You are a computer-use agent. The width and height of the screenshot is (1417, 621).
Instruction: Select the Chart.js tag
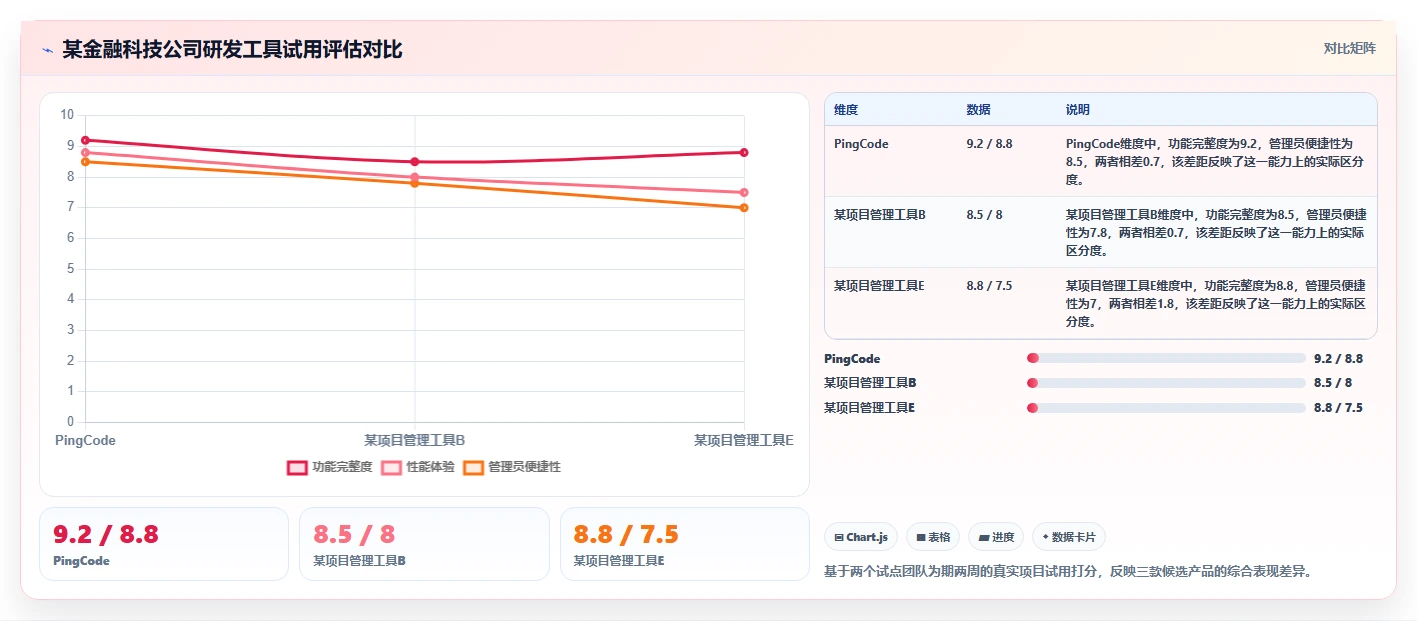coord(861,537)
